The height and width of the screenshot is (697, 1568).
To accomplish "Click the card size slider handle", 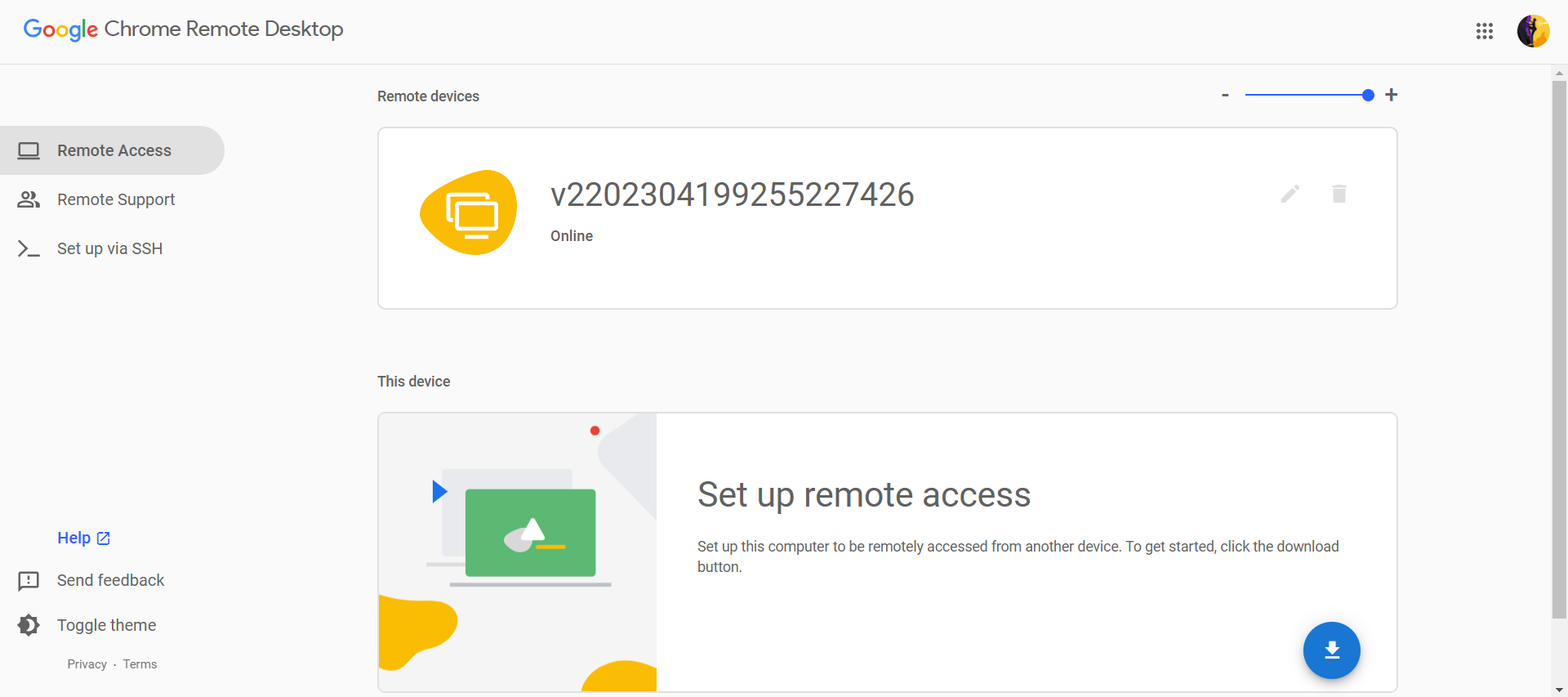I will click(x=1368, y=95).
